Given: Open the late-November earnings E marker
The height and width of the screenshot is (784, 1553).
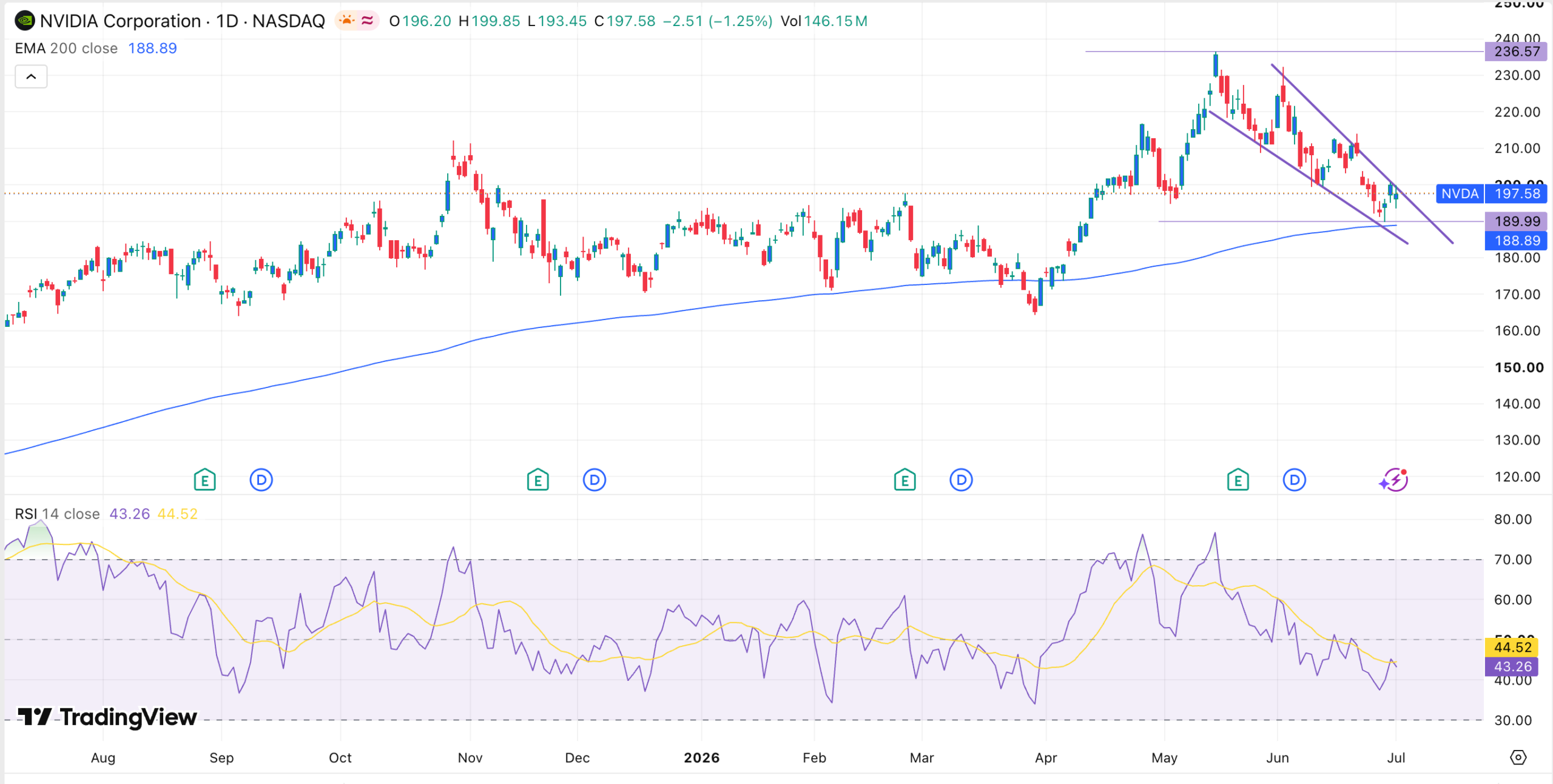Looking at the screenshot, I should (x=538, y=480).
